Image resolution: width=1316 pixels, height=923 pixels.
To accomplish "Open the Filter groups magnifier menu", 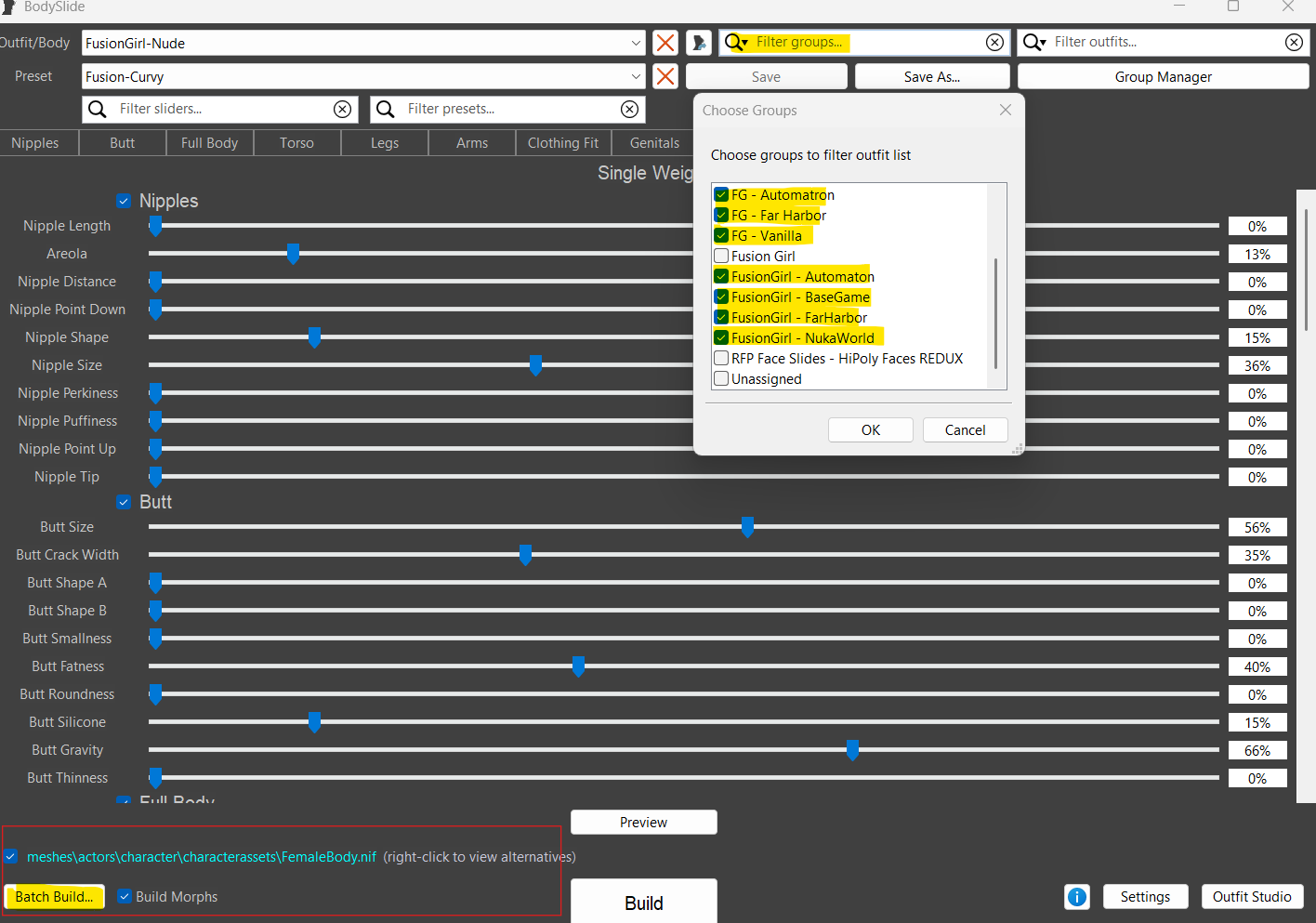I will point(736,43).
